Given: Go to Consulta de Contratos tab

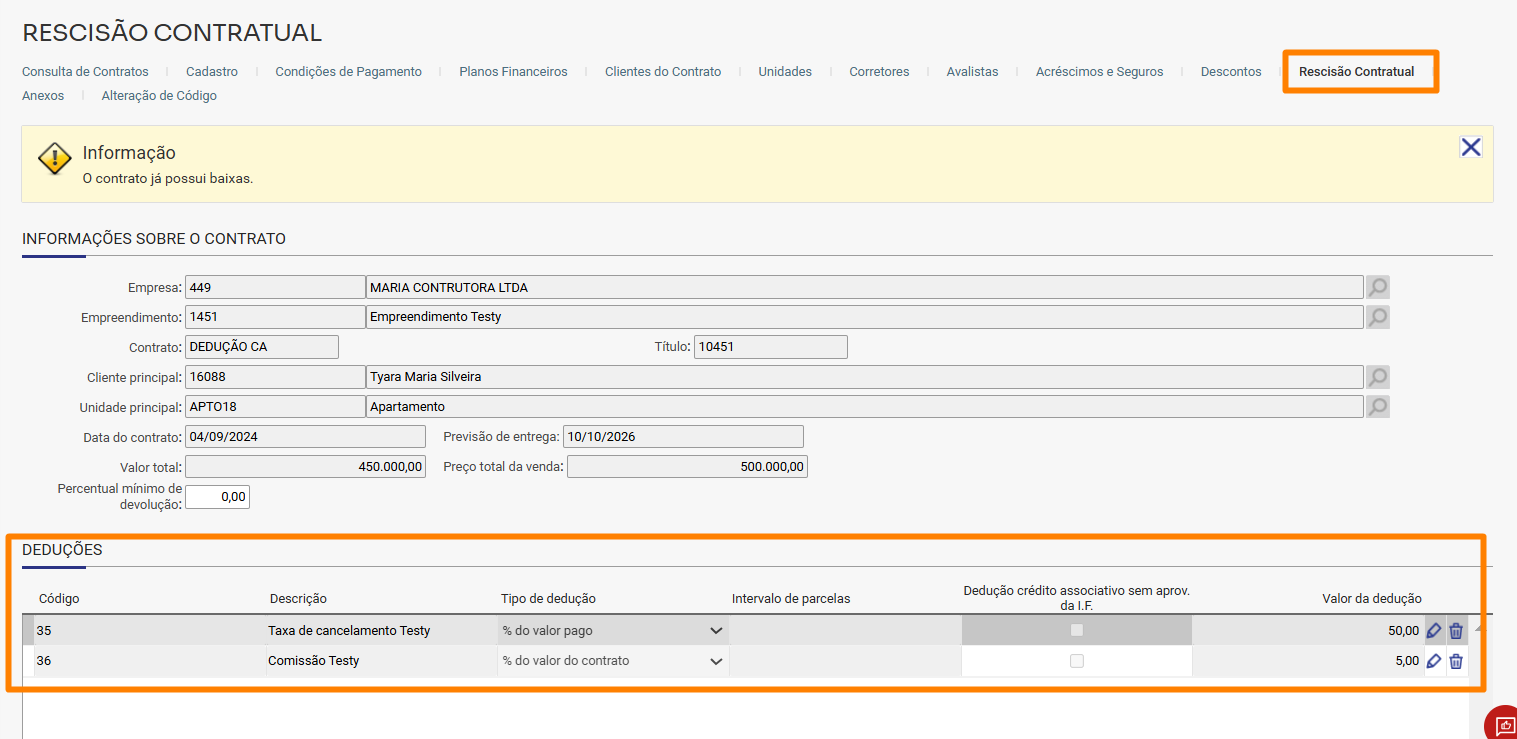Looking at the screenshot, I should click(x=85, y=72).
